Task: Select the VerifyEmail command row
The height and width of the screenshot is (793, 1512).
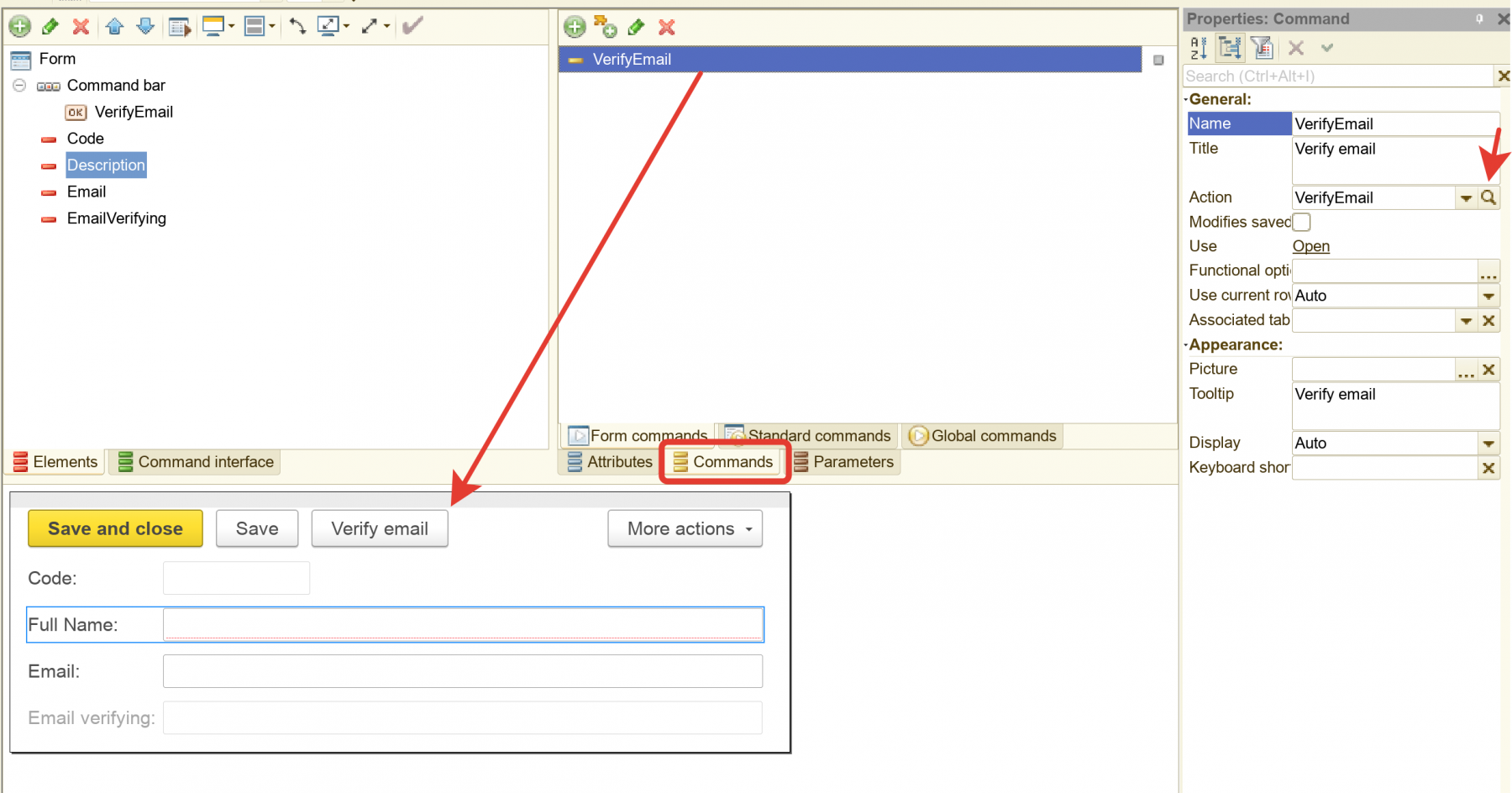Action: point(850,60)
